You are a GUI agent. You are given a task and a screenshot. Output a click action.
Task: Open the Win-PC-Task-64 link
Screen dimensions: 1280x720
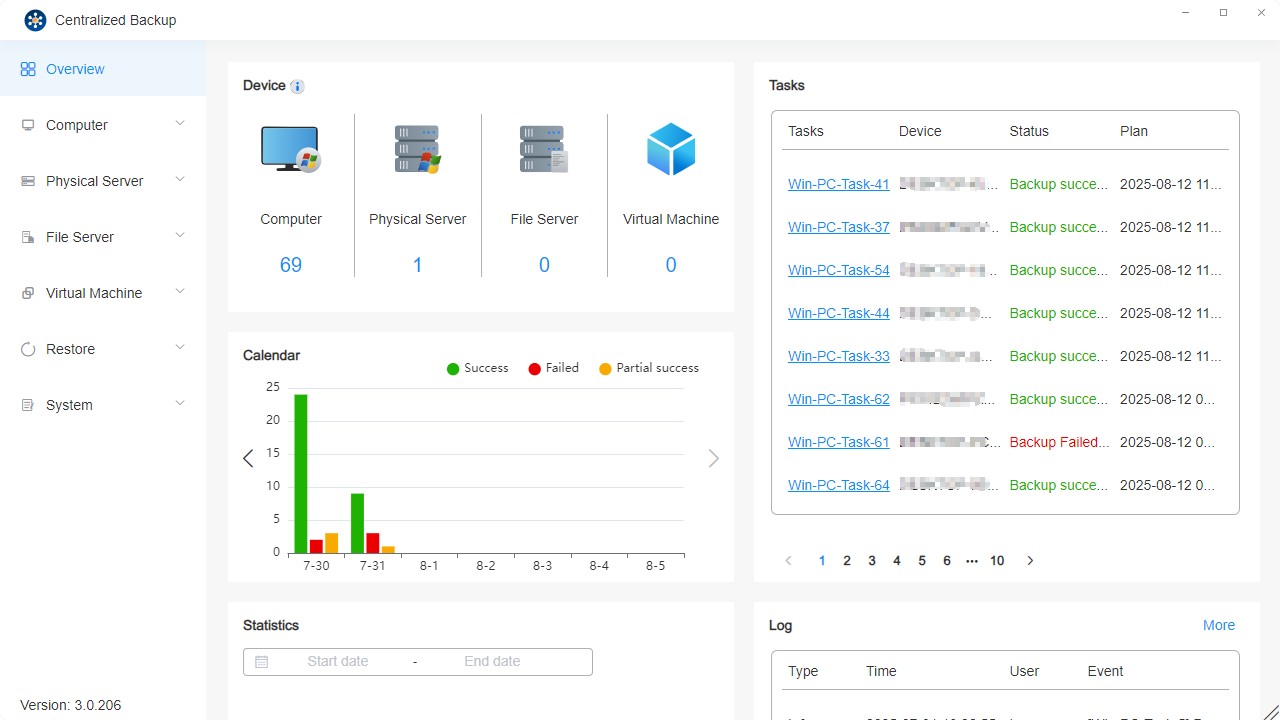pyautogui.click(x=839, y=486)
